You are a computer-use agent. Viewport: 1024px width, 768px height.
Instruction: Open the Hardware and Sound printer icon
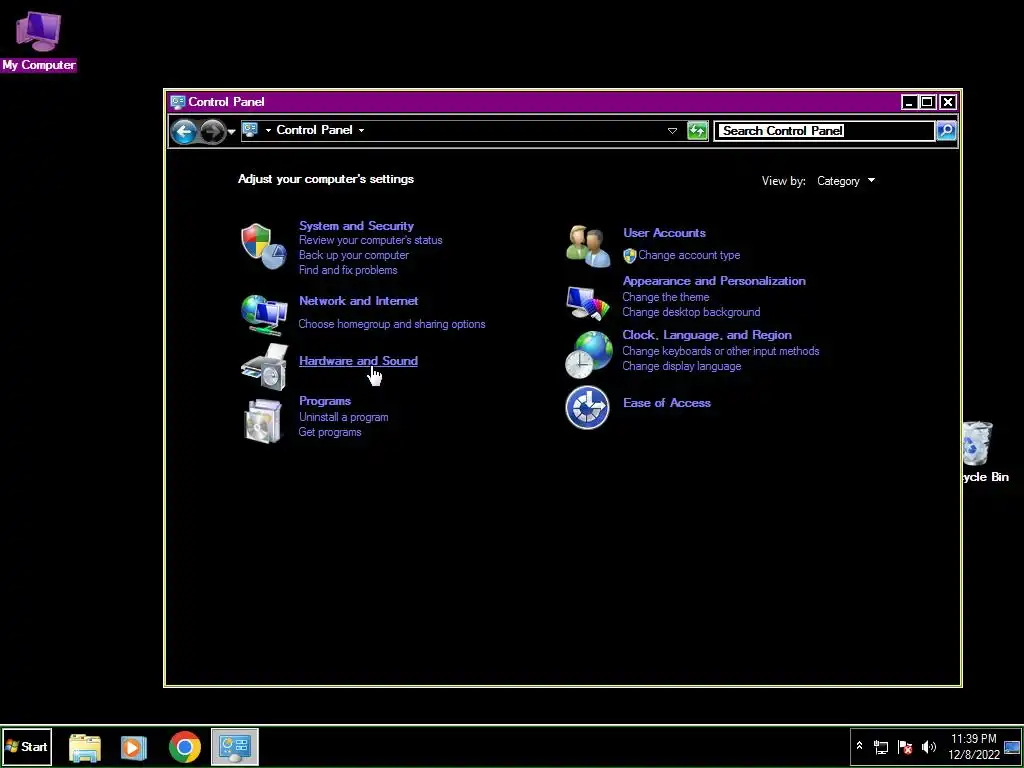264,367
